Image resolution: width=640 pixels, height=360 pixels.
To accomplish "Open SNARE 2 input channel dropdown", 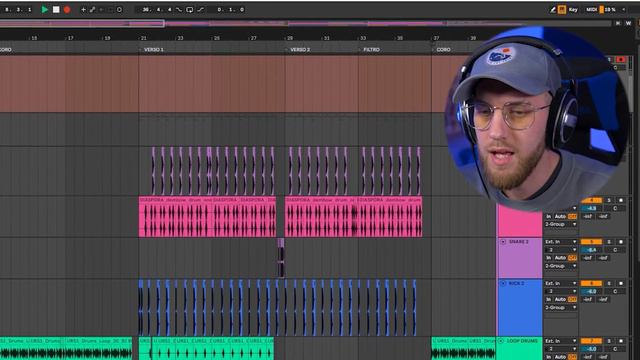I will pyautogui.click(x=561, y=250).
